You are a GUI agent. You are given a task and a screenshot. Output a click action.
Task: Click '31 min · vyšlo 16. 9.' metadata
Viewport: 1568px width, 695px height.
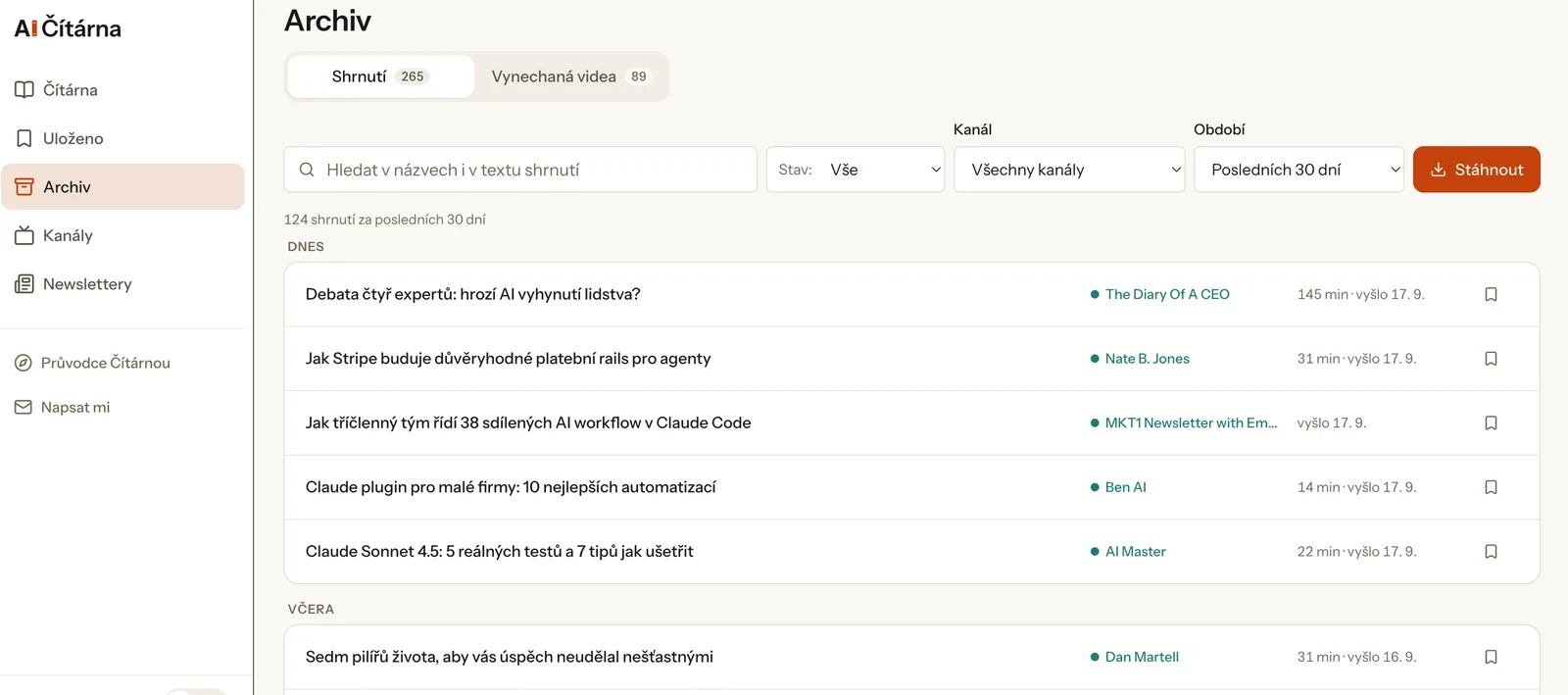pos(1357,657)
